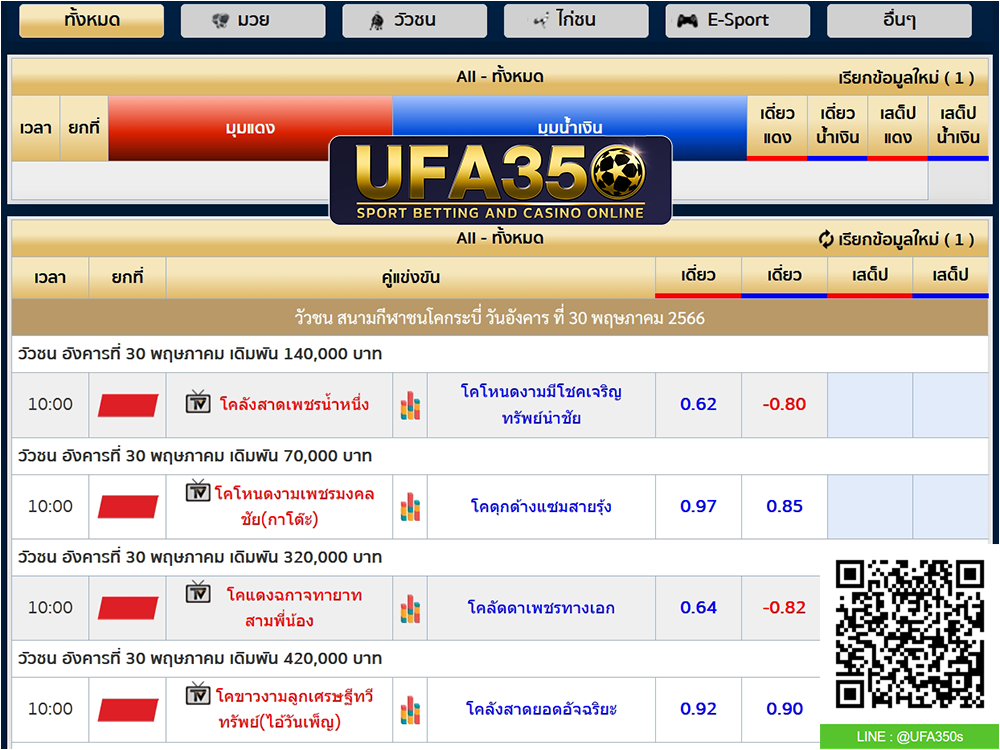Select red fighter โคลังสาดเพชรน้ำหนึ่ง
The image size is (1000, 750).
[x=294, y=404]
